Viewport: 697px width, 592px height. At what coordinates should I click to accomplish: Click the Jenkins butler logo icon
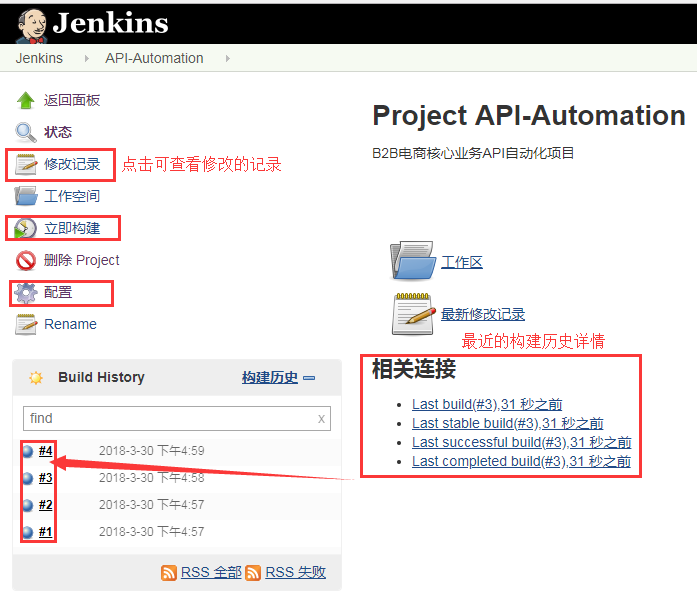31,26
